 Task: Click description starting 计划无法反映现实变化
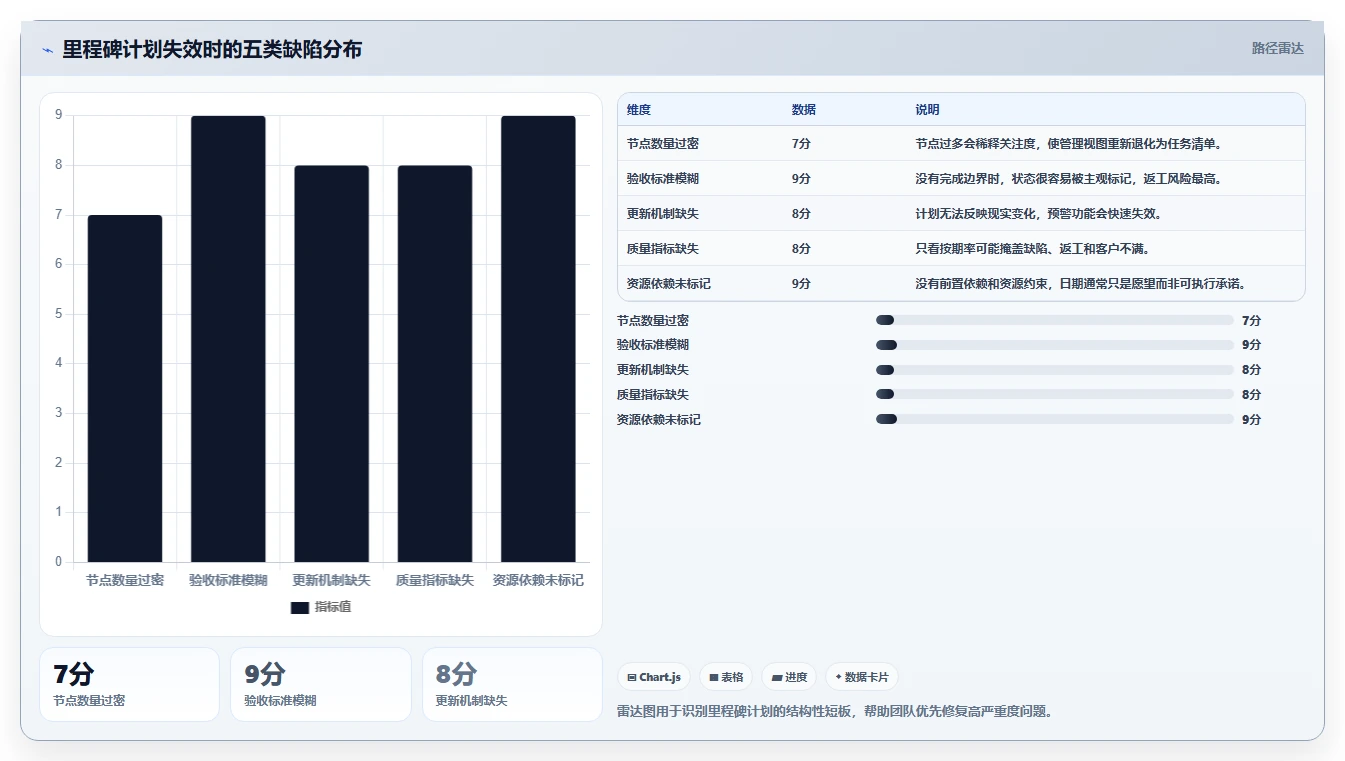coord(1038,214)
